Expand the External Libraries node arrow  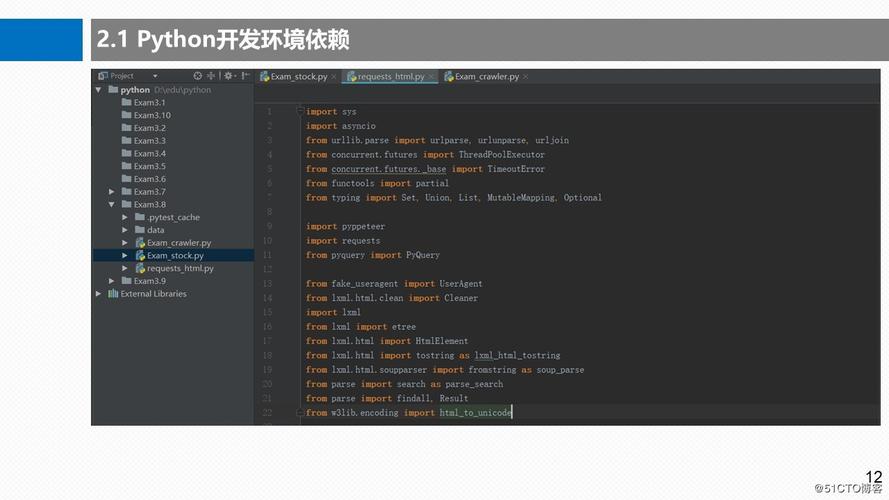point(99,294)
